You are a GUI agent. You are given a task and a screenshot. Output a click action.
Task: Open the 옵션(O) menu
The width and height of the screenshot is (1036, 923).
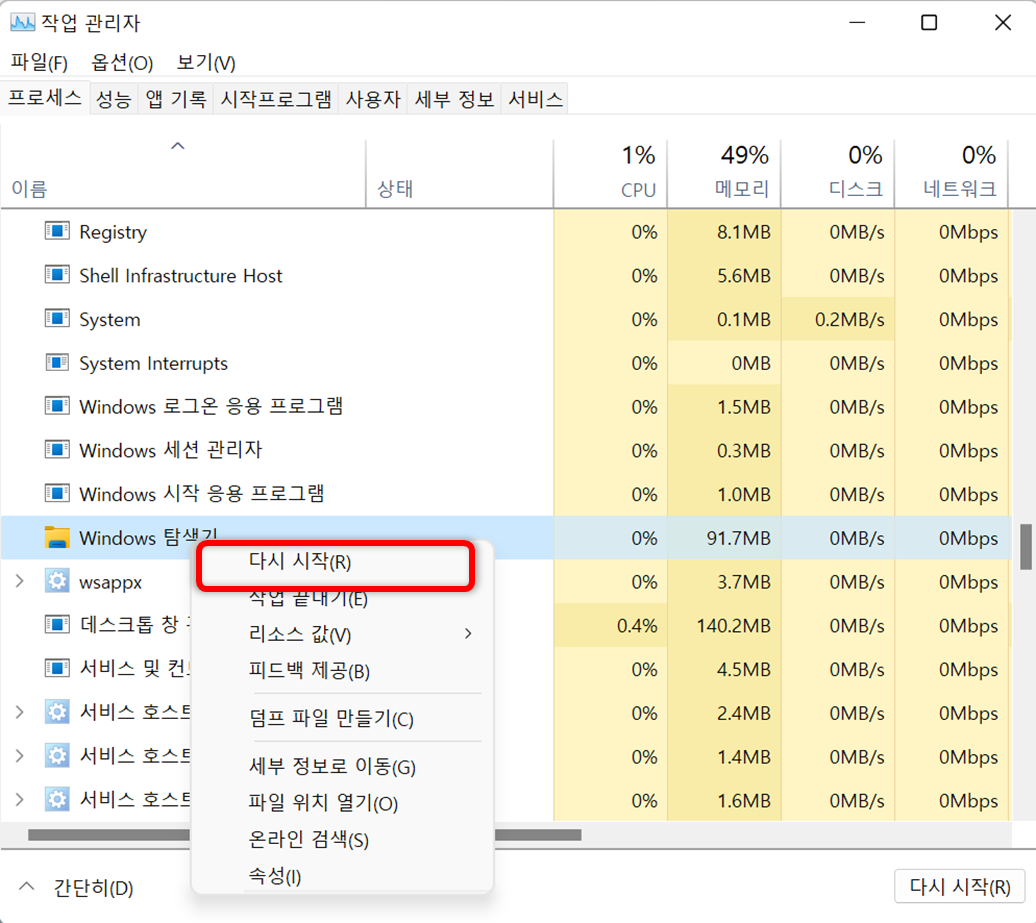click(122, 63)
